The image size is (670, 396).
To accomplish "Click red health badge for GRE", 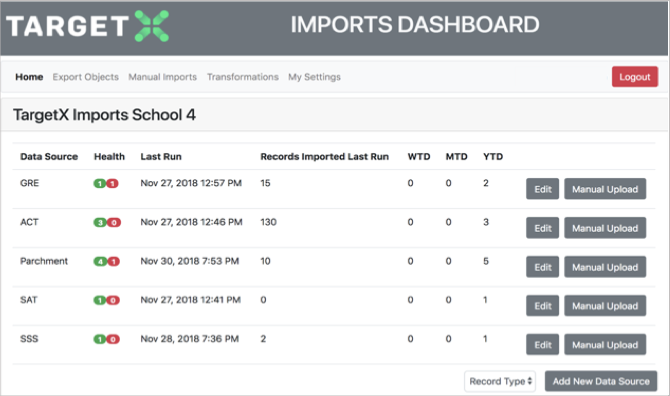I will tap(112, 184).
